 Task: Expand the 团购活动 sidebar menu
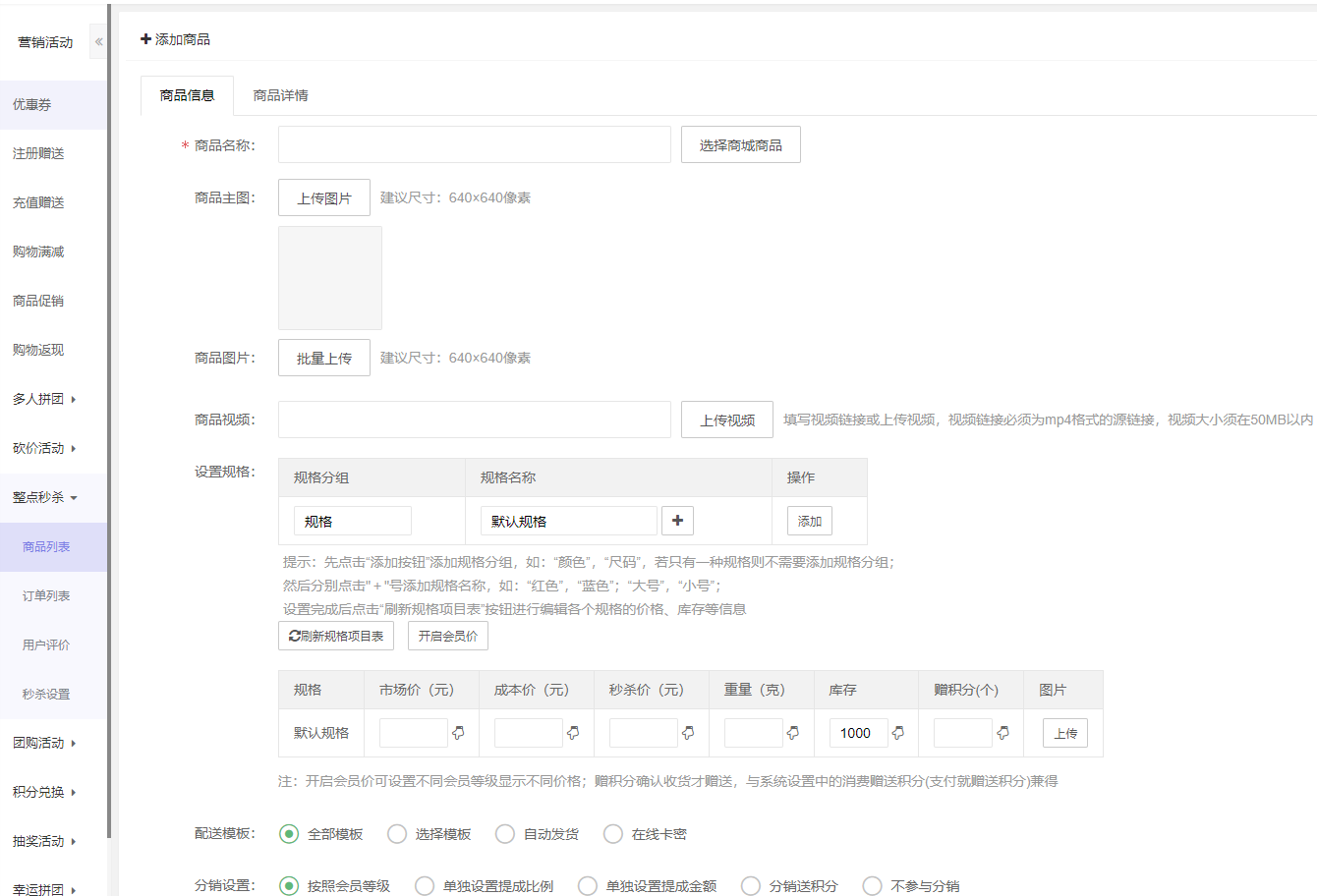(x=44, y=743)
